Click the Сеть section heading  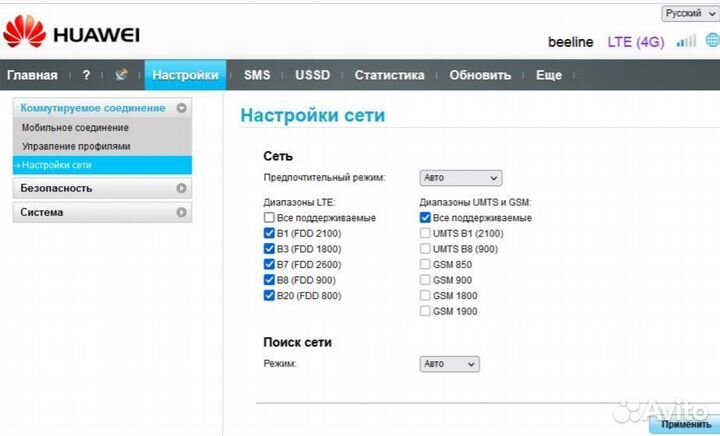[x=278, y=156]
